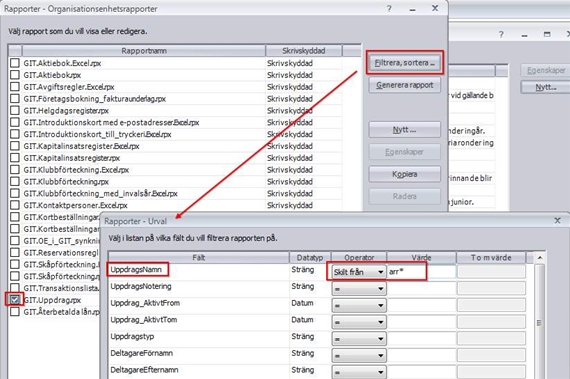The height and width of the screenshot is (379, 570).
Task: Tick the GIT.Helgdagsregister.rpx checkbox
Action: tap(15, 110)
